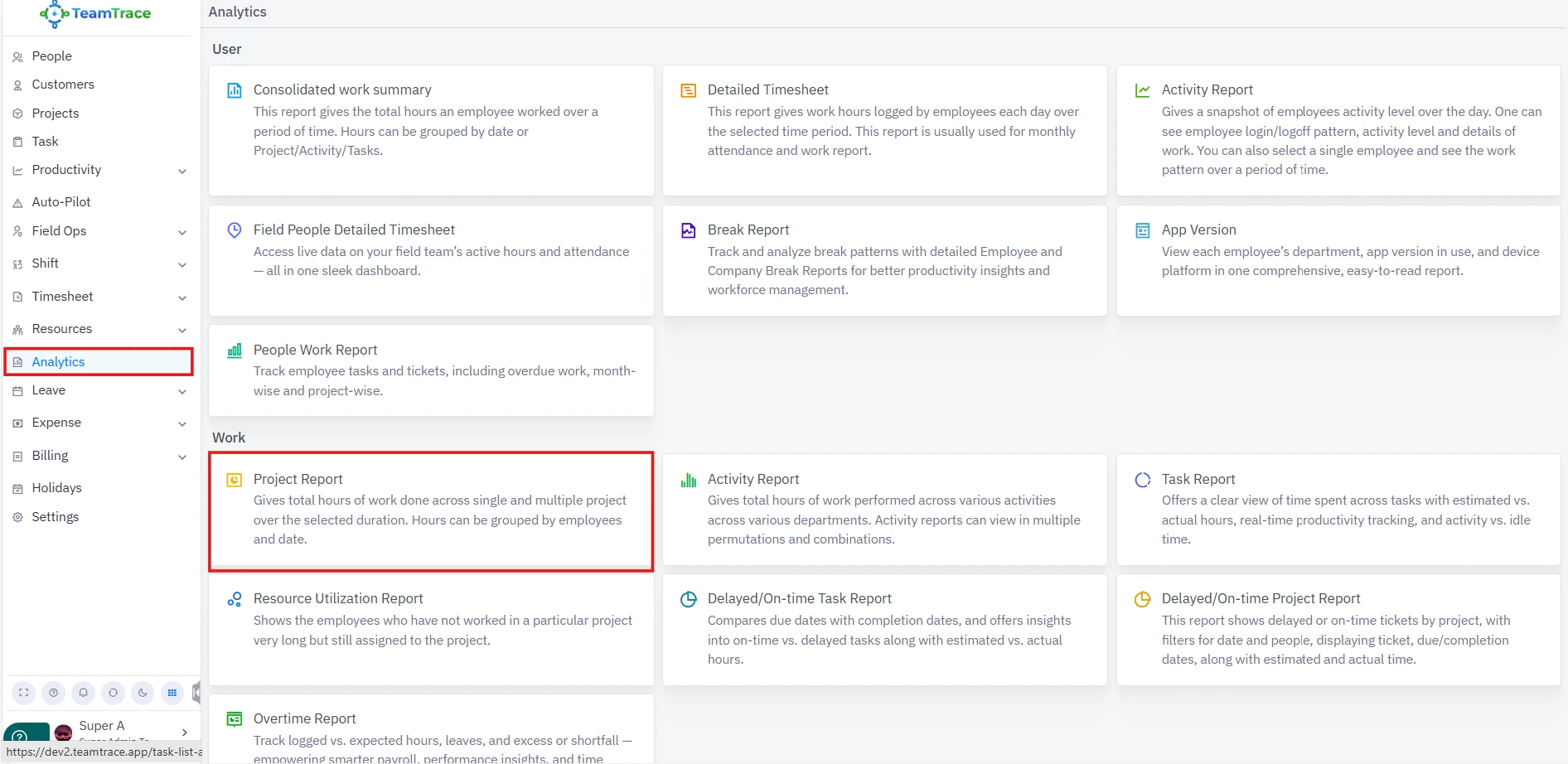Click the Overtime Report card icon
Screen dimensions: 1568x764
235,719
